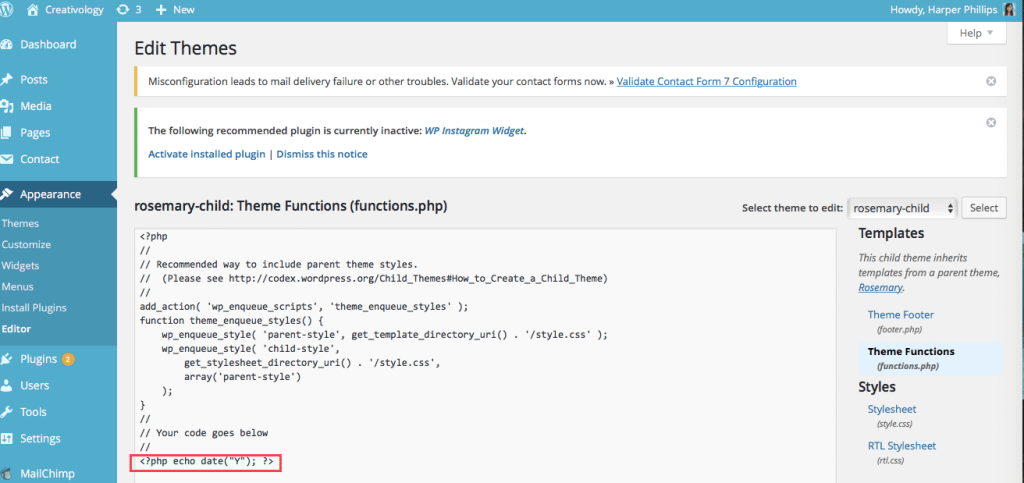1024x483 pixels.
Task: Open Customize submenu item
Action: (x=26, y=244)
